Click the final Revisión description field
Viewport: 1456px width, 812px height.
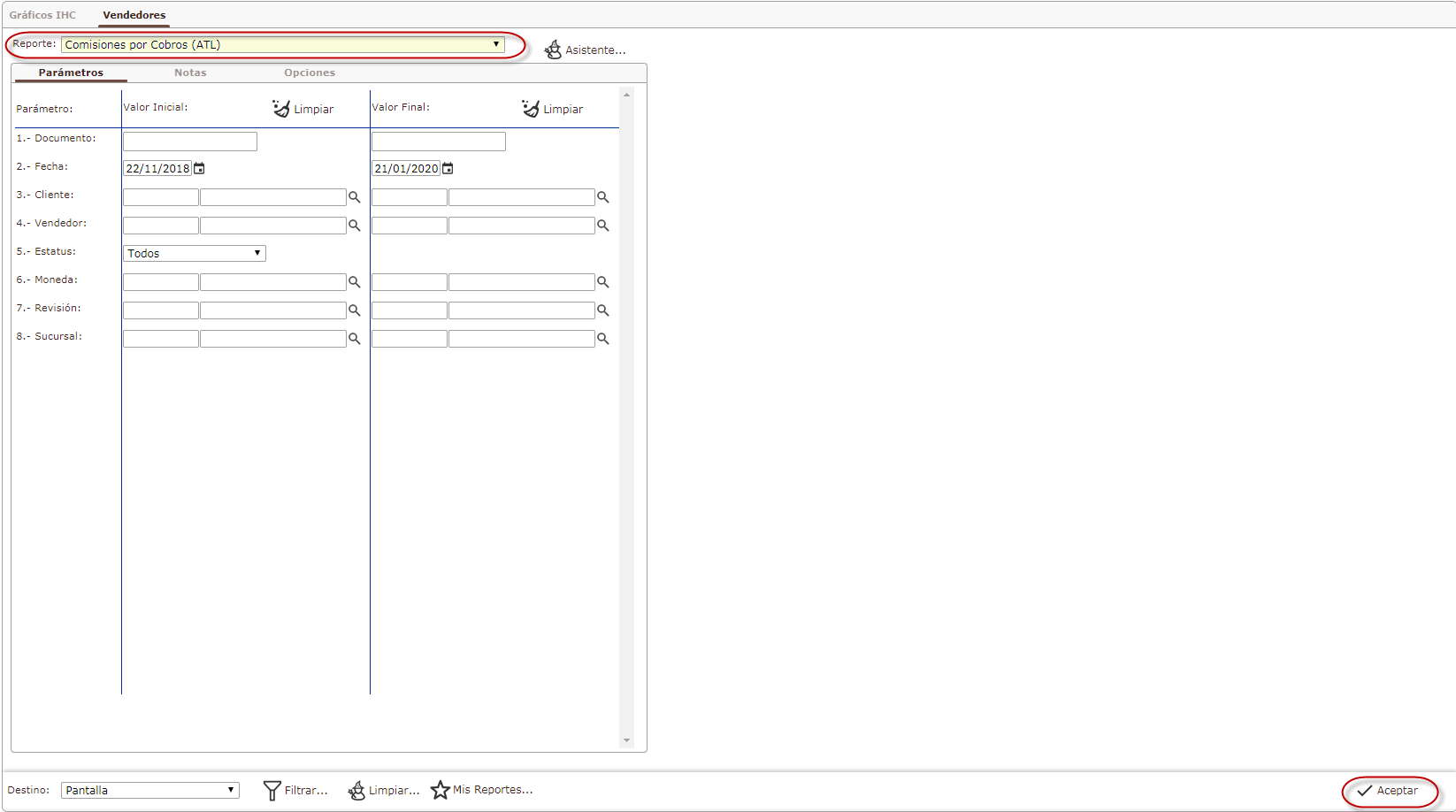pyautogui.click(x=522, y=310)
